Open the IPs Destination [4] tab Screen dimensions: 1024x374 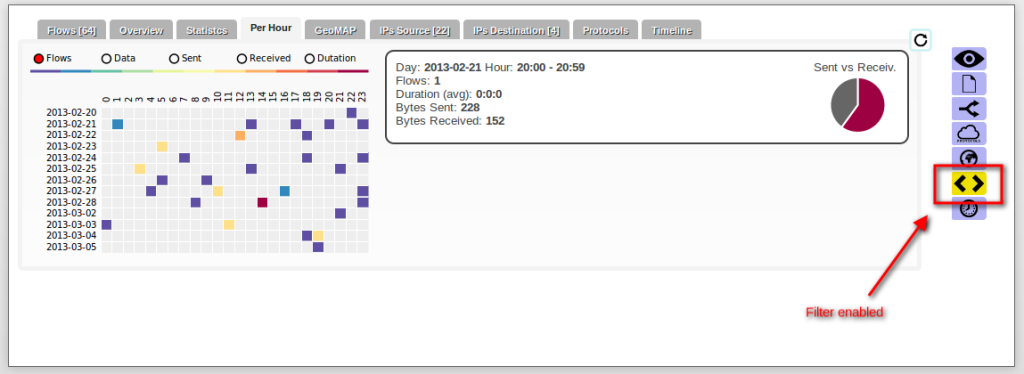tap(516, 30)
